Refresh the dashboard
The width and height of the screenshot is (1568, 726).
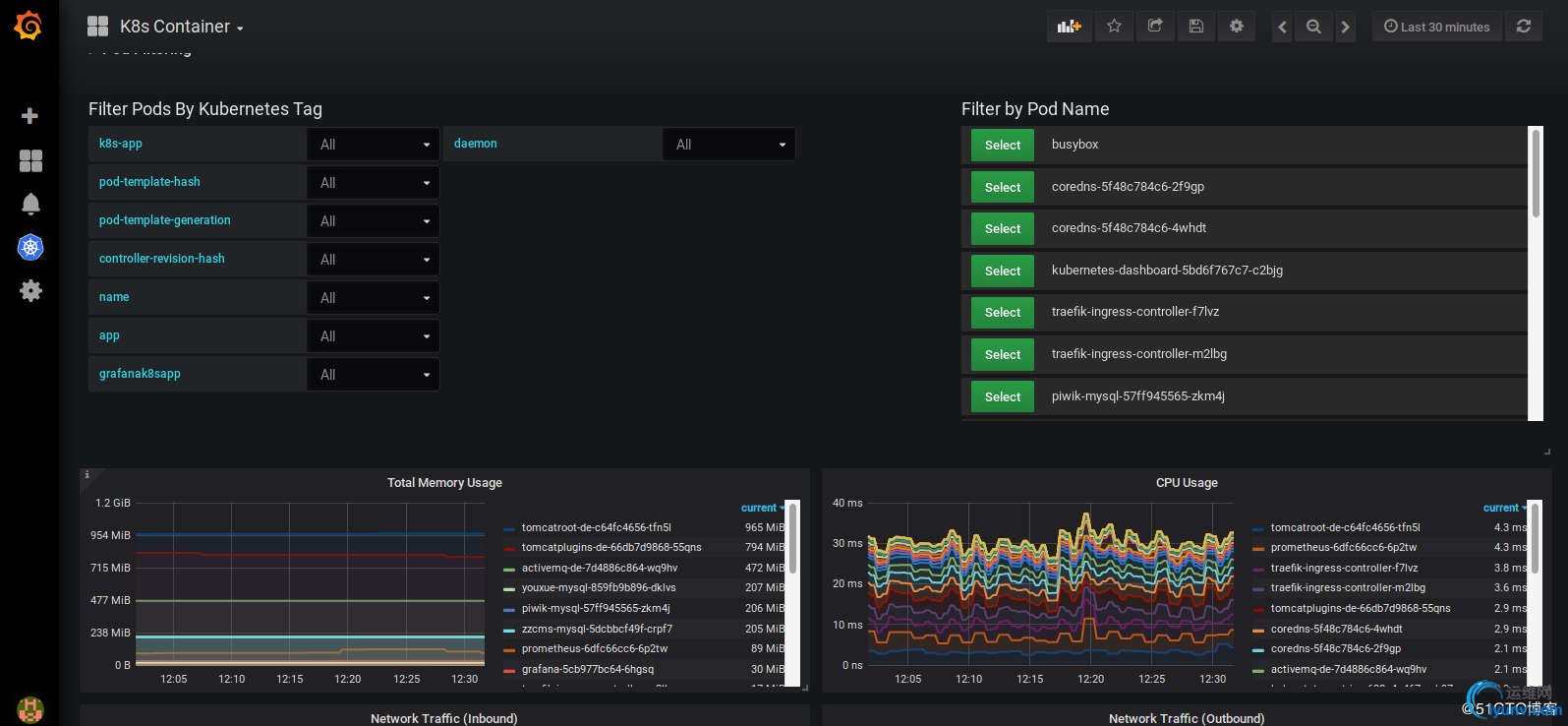pos(1524,27)
